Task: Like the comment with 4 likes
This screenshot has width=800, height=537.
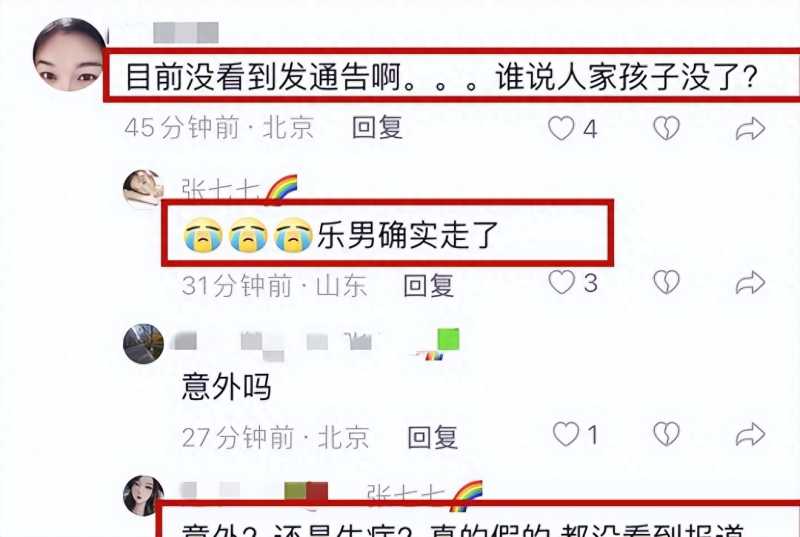Action: (x=561, y=127)
